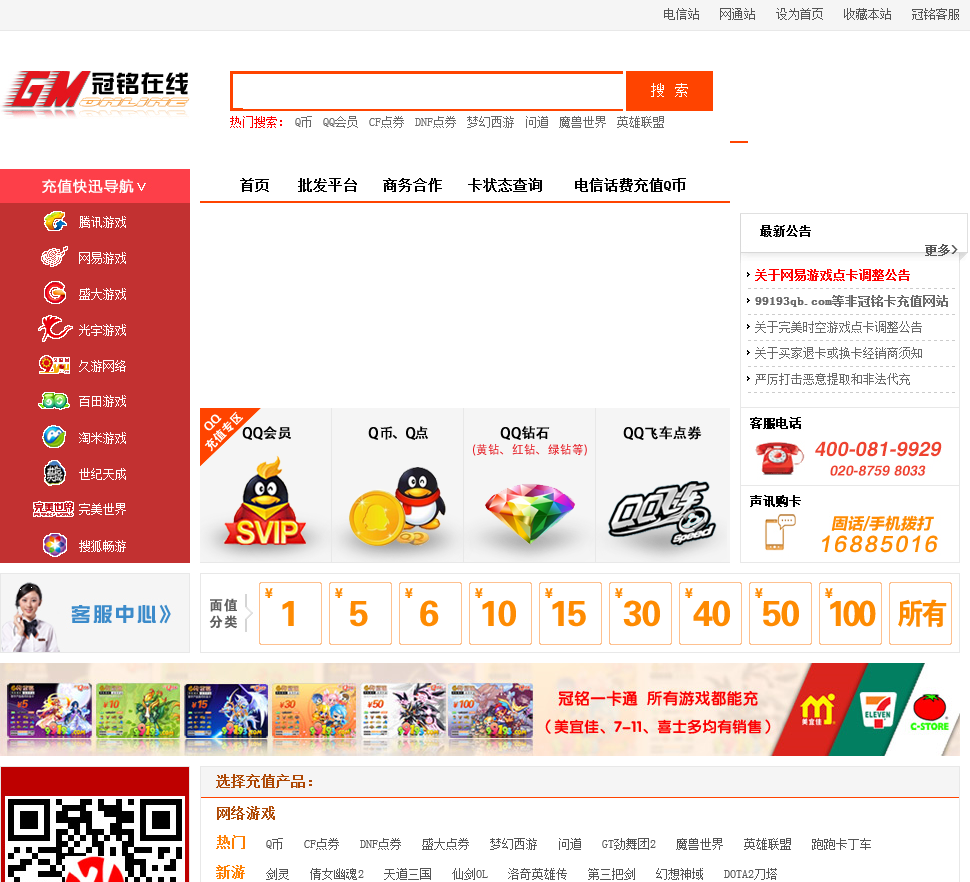Image resolution: width=970 pixels, height=882 pixels.
Task: Click the Sohu Changyou logo icon
Action: pyautogui.click(x=54, y=545)
